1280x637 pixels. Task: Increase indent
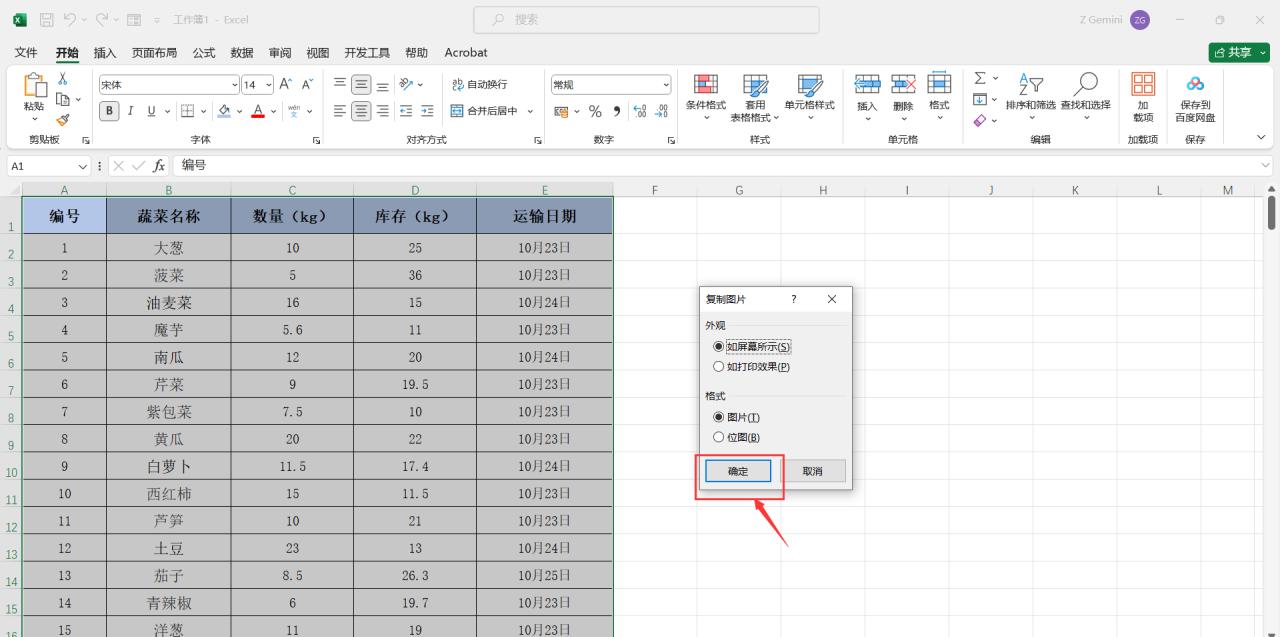(x=427, y=111)
